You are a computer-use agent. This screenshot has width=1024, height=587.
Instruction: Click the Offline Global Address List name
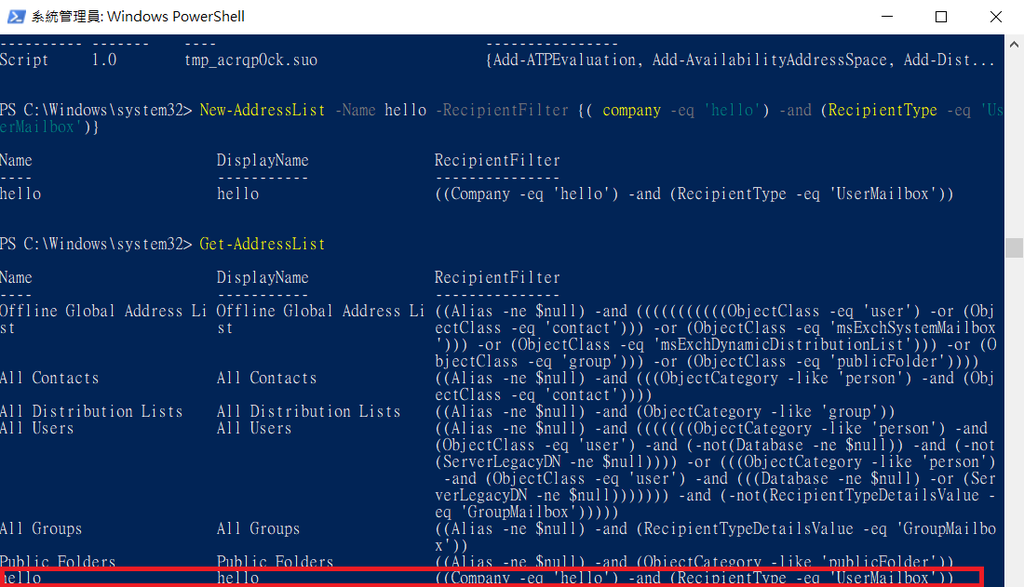point(105,311)
